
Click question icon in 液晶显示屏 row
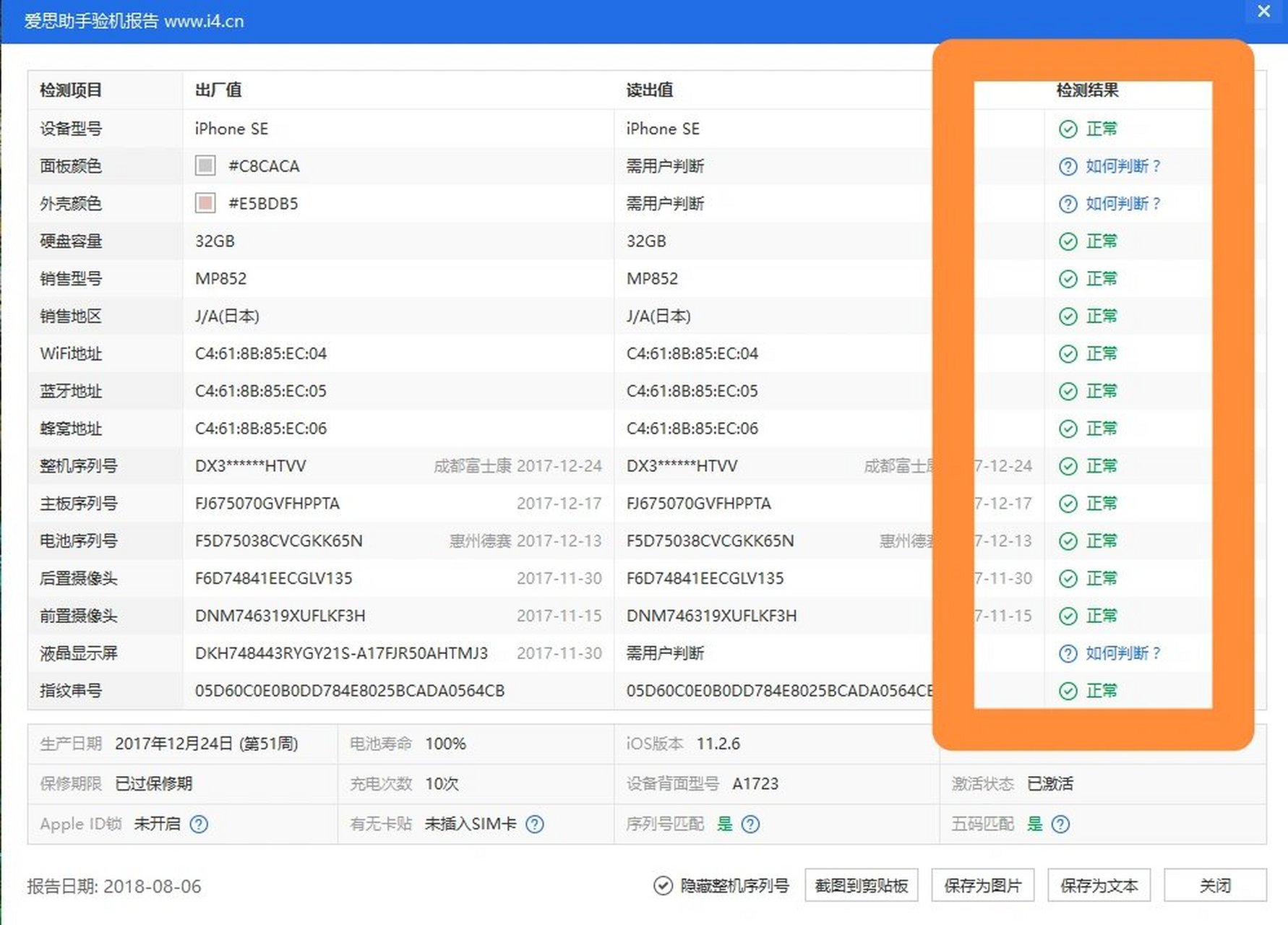[1068, 654]
